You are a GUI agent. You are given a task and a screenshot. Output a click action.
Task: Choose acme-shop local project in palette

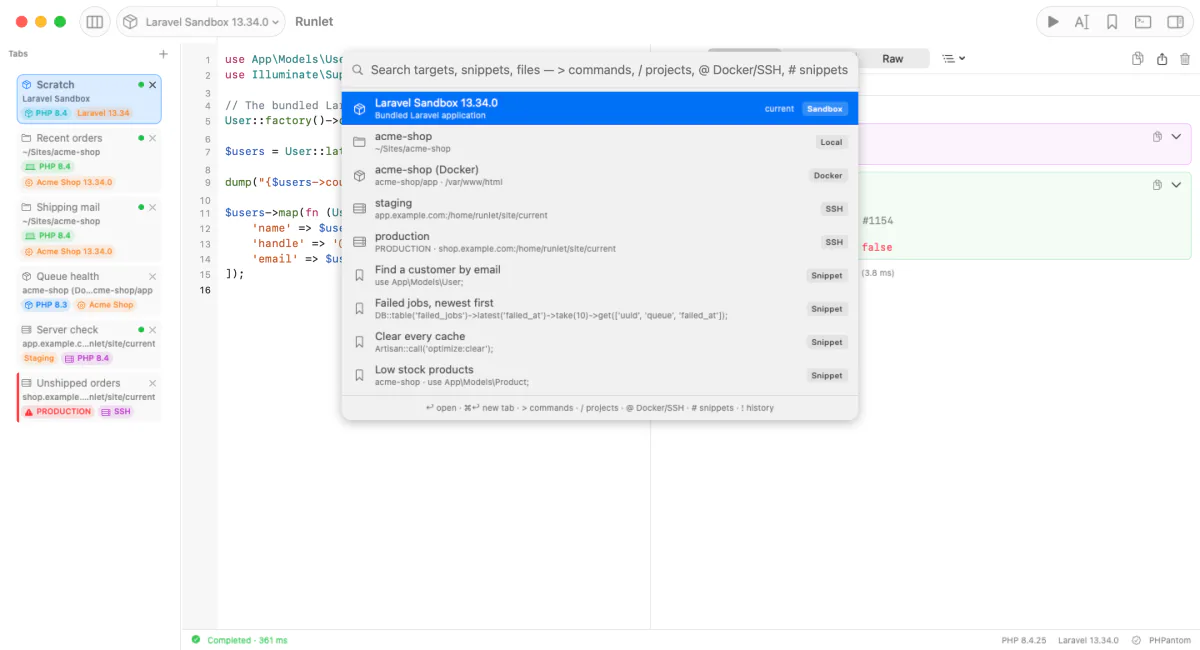[x=600, y=142]
